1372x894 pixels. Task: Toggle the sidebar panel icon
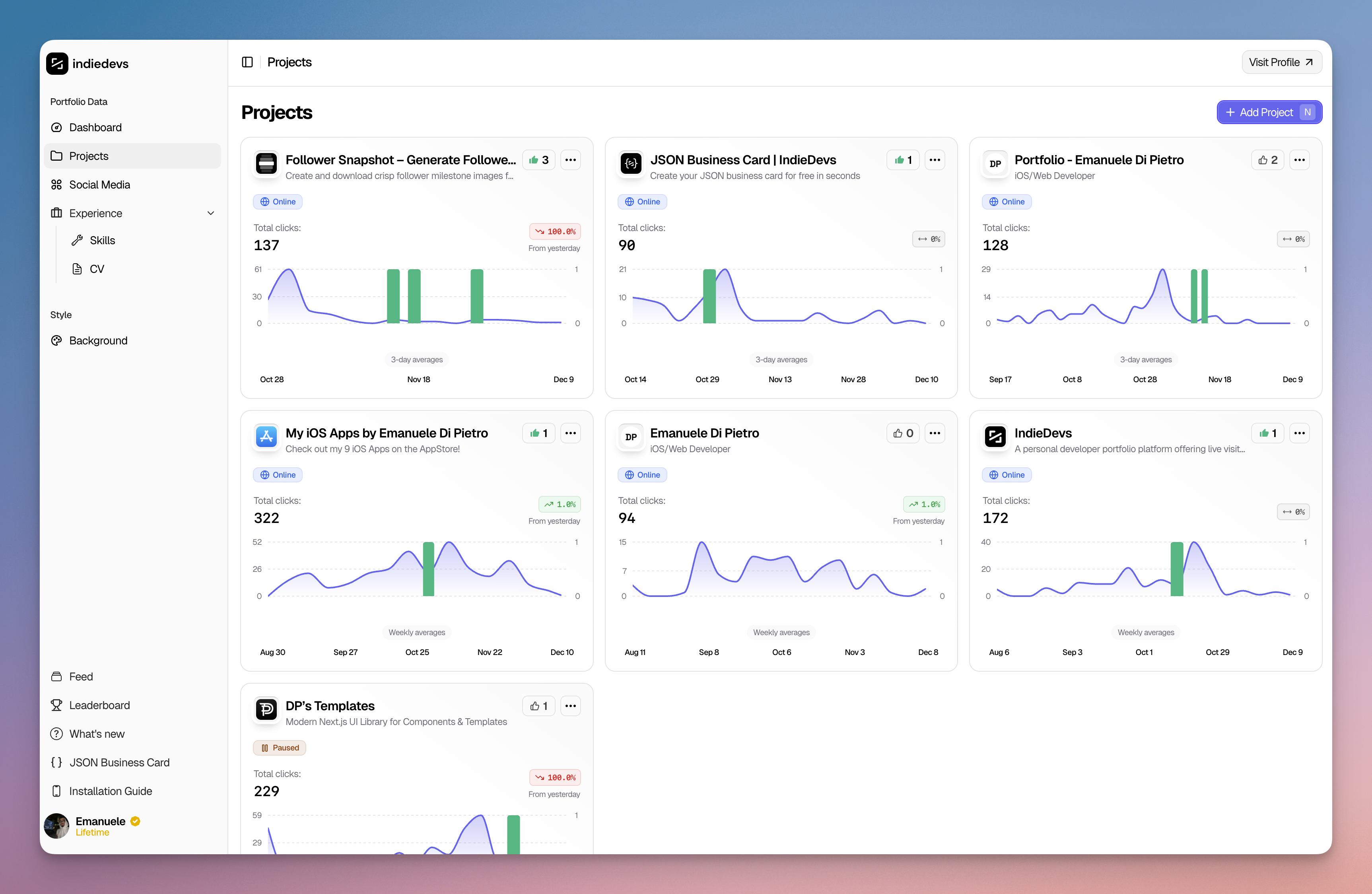pyautogui.click(x=247, y=62)
